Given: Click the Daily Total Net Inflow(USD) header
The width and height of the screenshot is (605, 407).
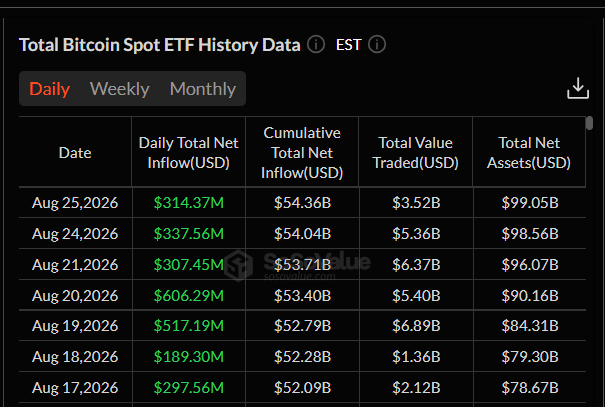Looking at the screenshot, I should [x=188, y=153].
